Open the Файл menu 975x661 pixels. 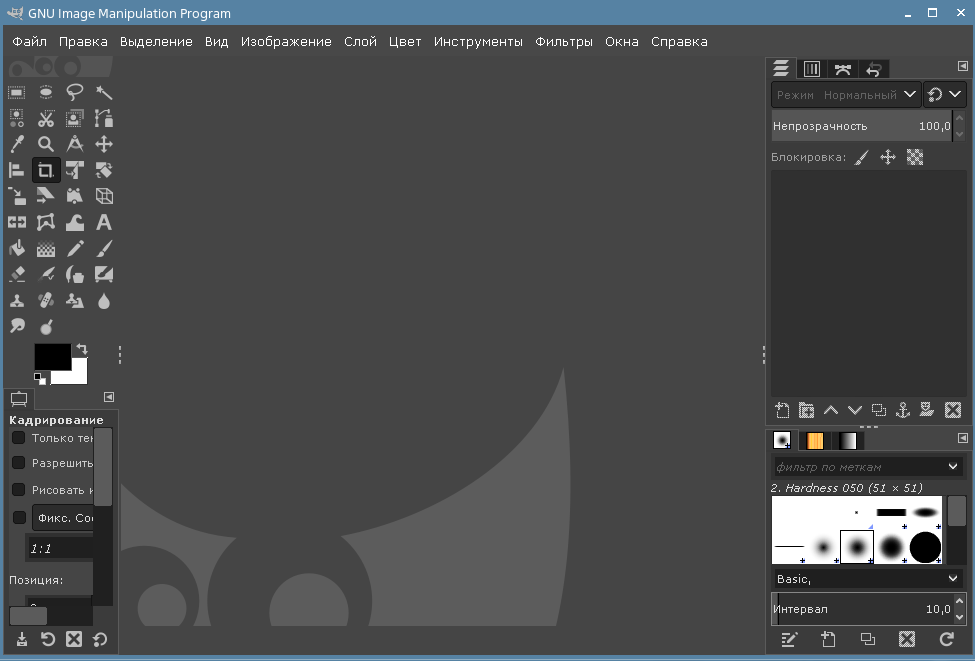pos(29,42)
